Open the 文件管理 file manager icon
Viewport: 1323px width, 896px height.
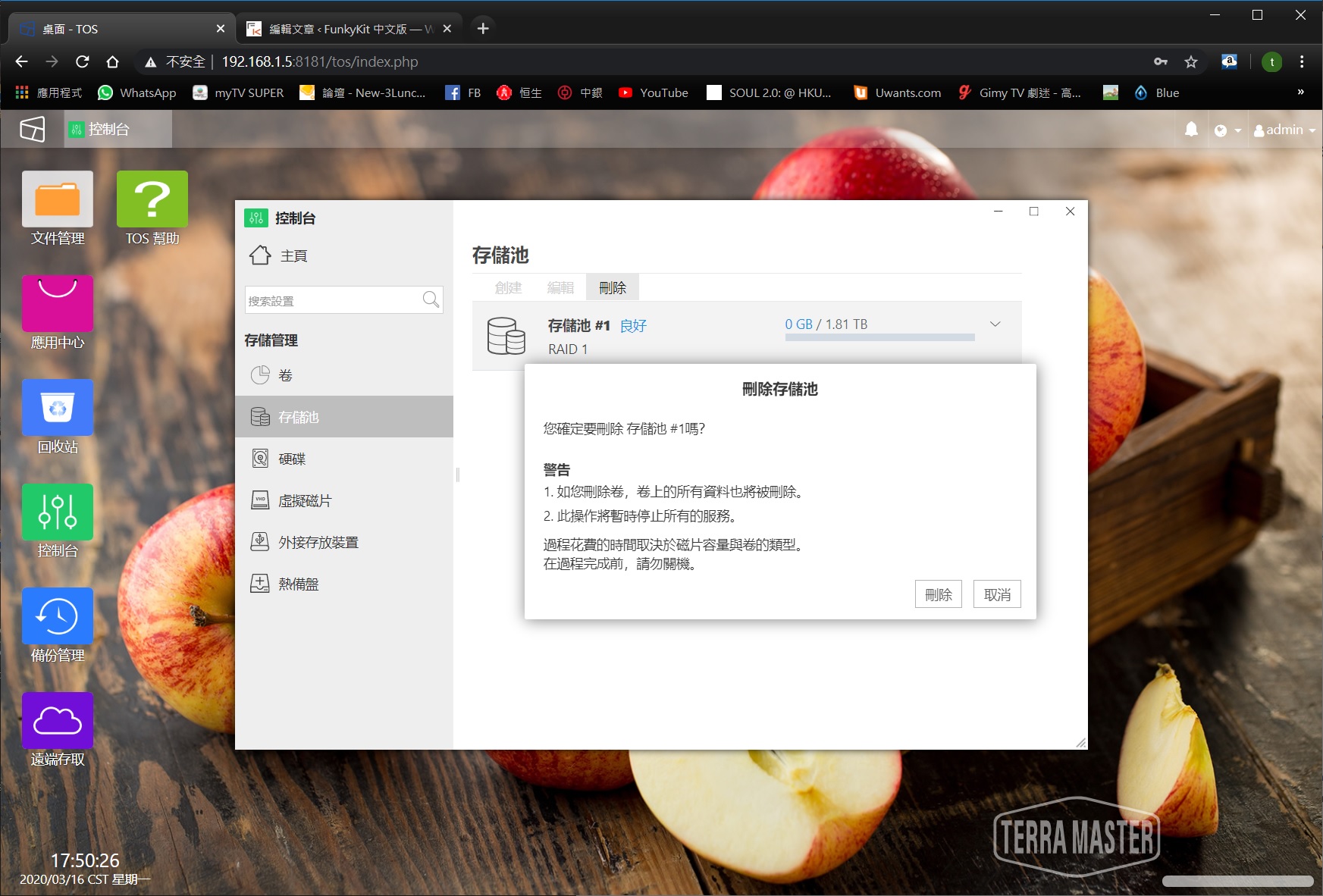[58, 199]
